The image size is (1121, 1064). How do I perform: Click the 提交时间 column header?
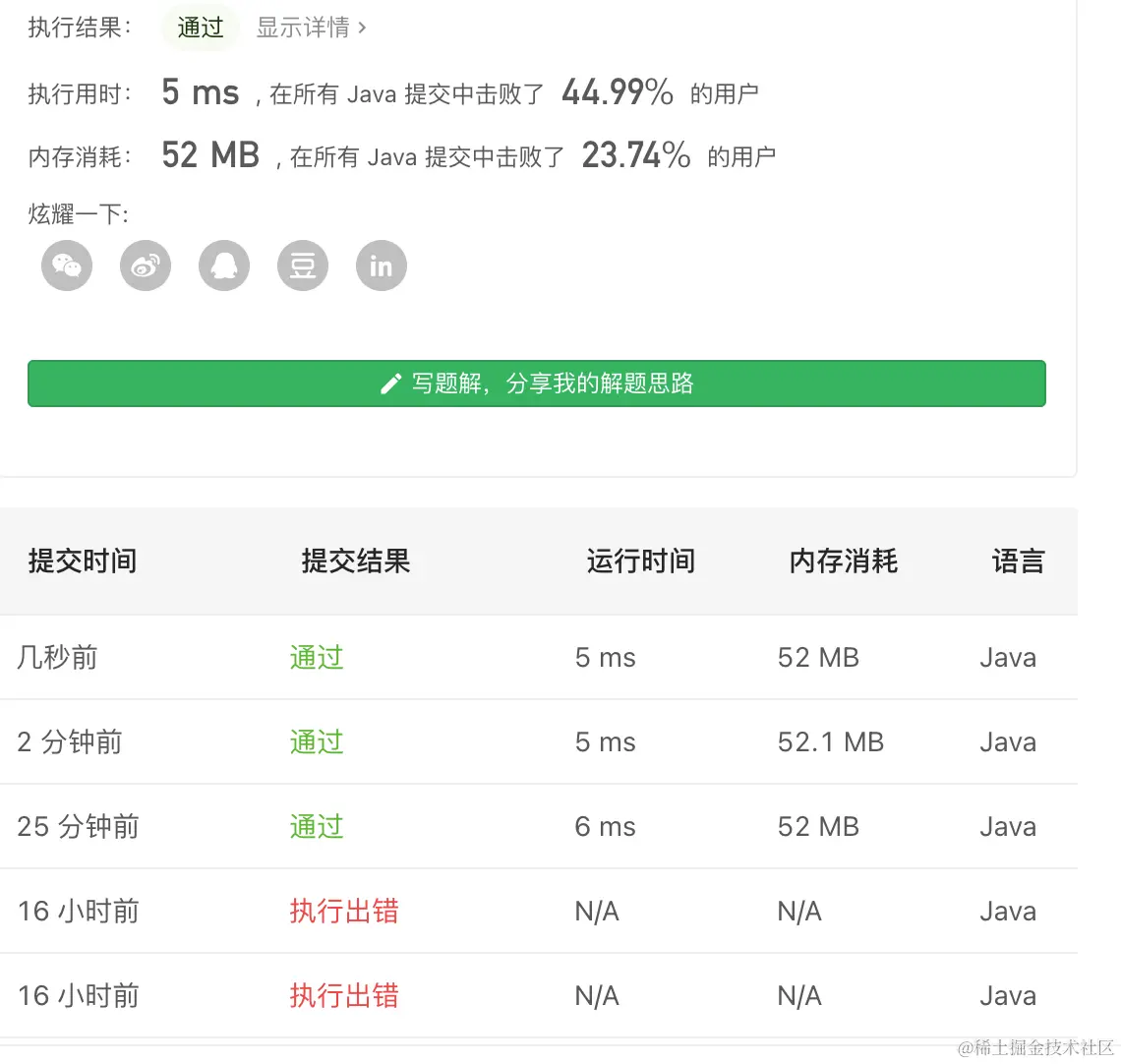[x=82, y=561]
